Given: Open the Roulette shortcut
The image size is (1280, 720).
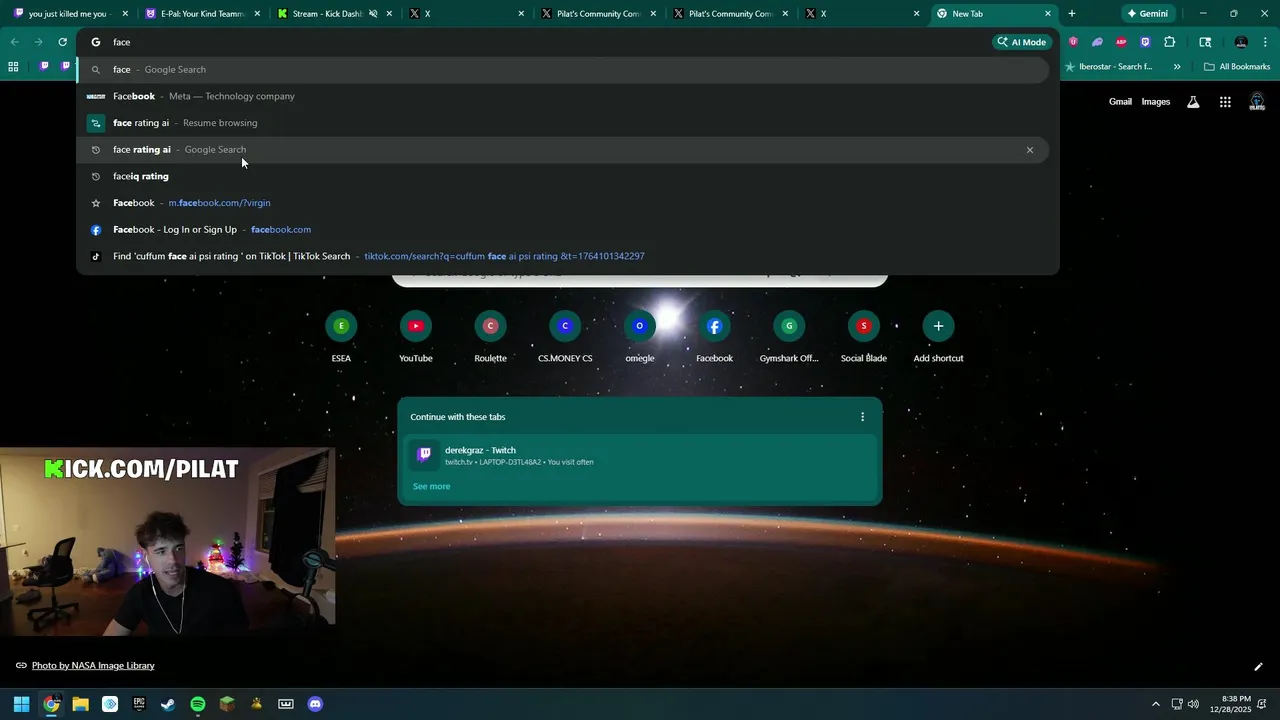Looking at the screenshot, I should 490,338.
